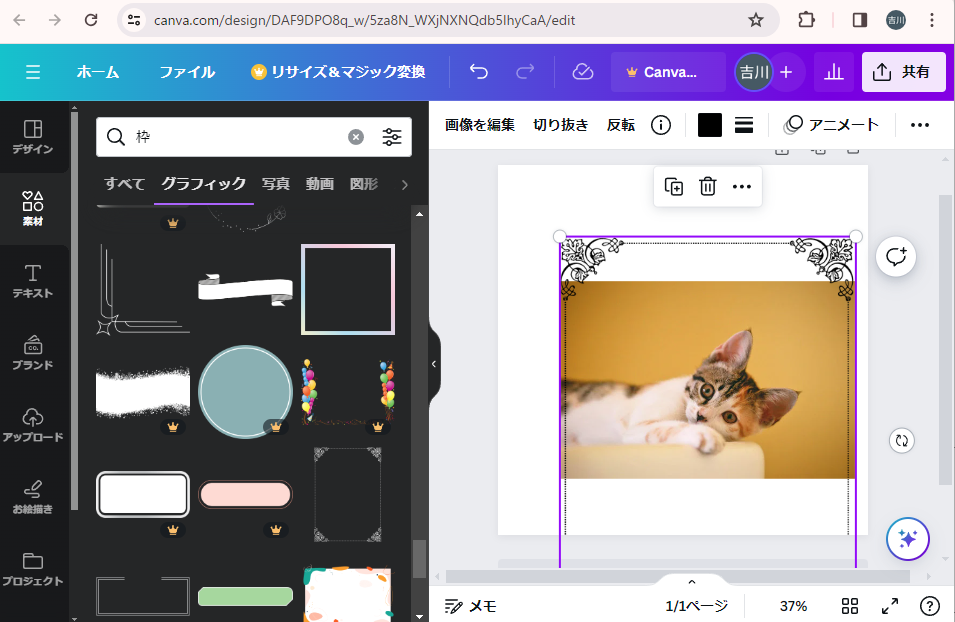Switch to grid view of pages

click(x=850, y=606)
